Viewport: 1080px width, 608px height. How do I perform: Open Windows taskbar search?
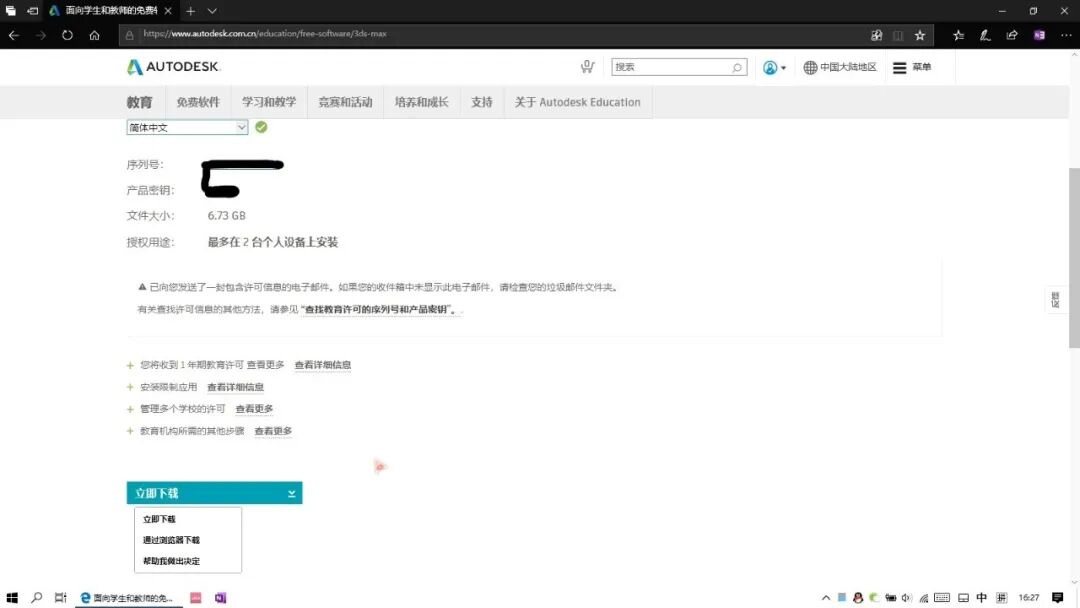point(37,598)
